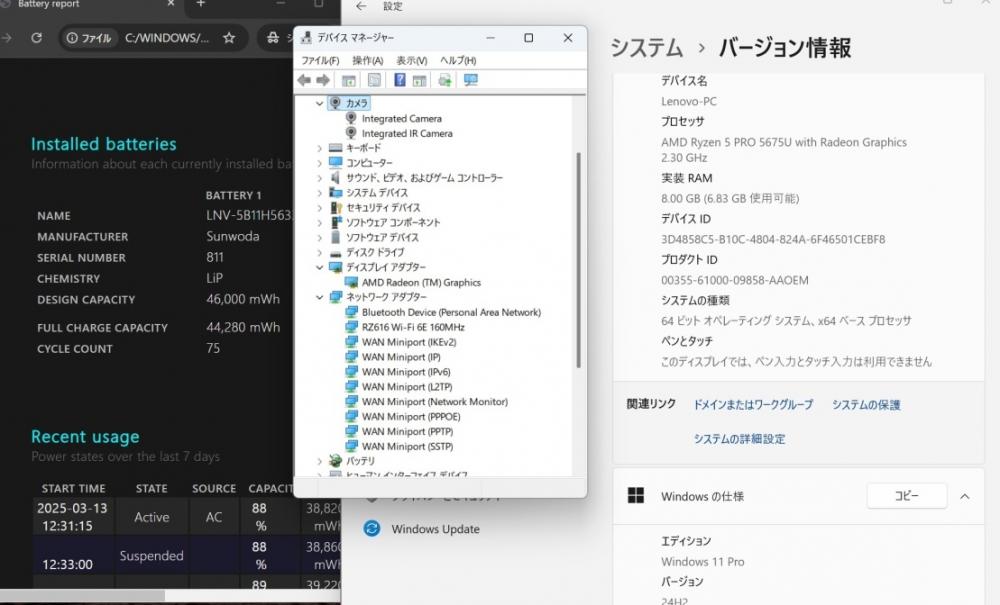Expand the サウンド、ビデオ、およびゲーム コントローラー category
This screenshot has width=1000, height=605.
(320, 178)
